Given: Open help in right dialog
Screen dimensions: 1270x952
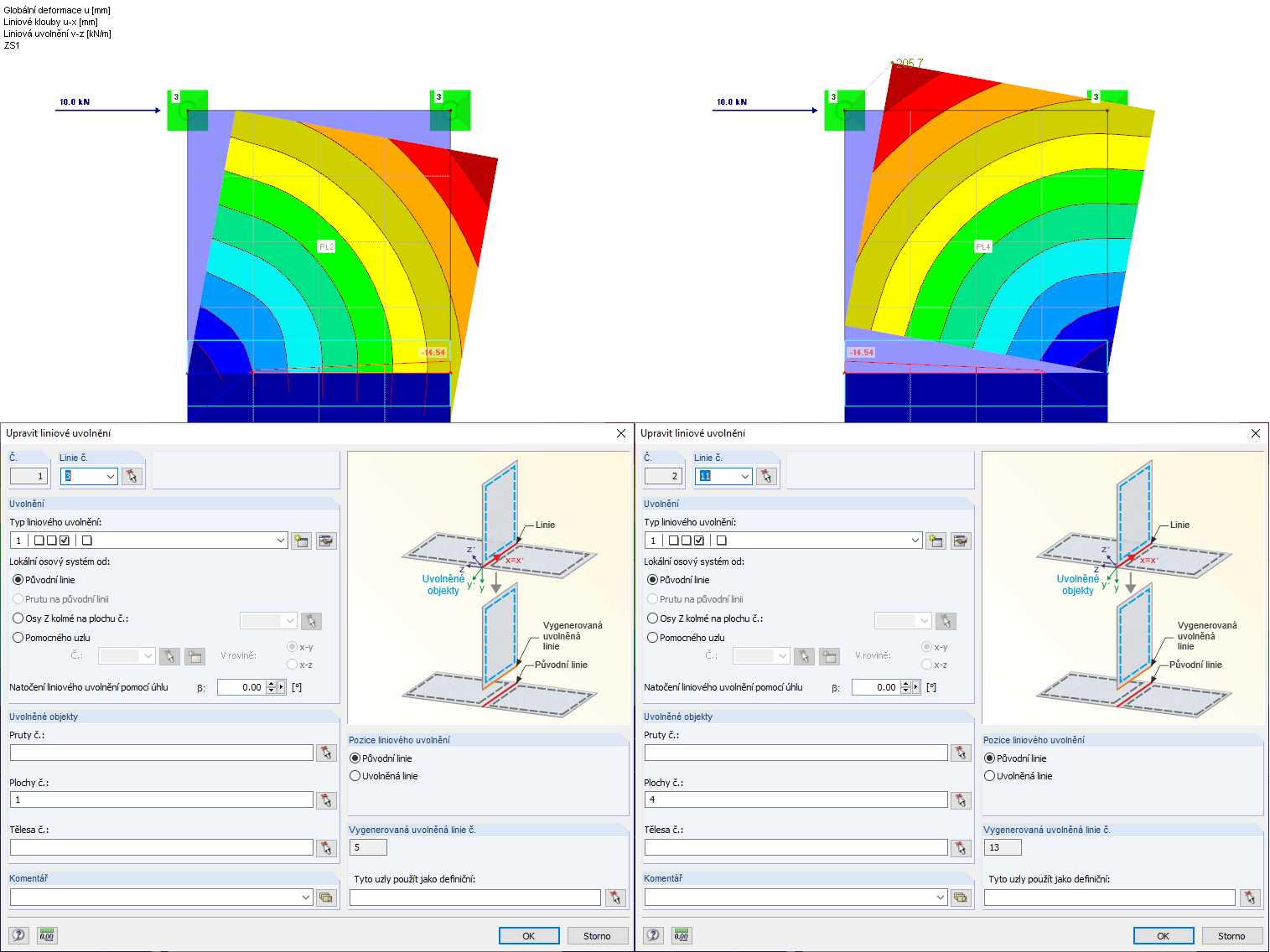Looking at the screenshot, I should click(x=653, y=935).
